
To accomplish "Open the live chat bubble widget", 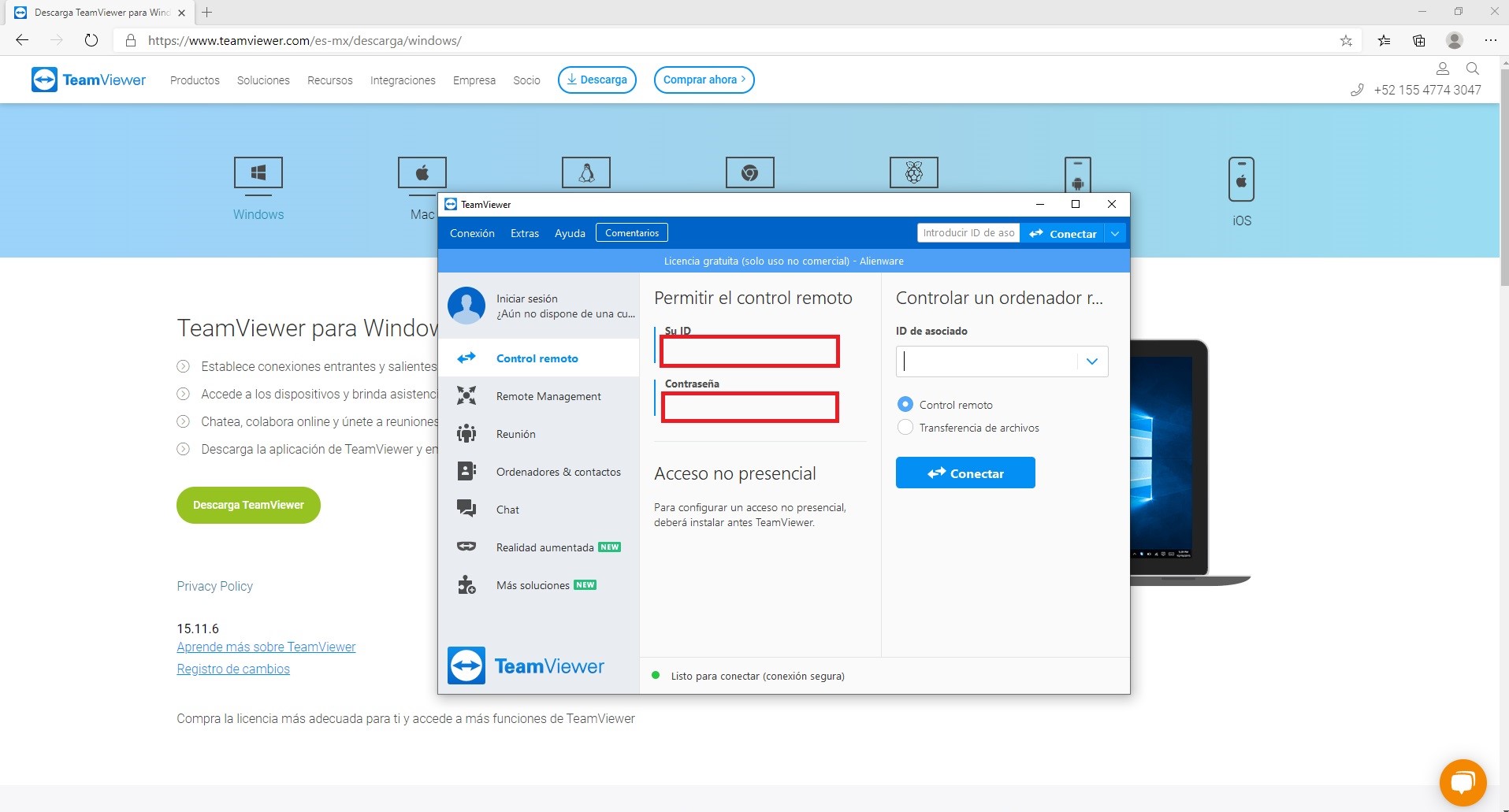I will point(1463,782).
